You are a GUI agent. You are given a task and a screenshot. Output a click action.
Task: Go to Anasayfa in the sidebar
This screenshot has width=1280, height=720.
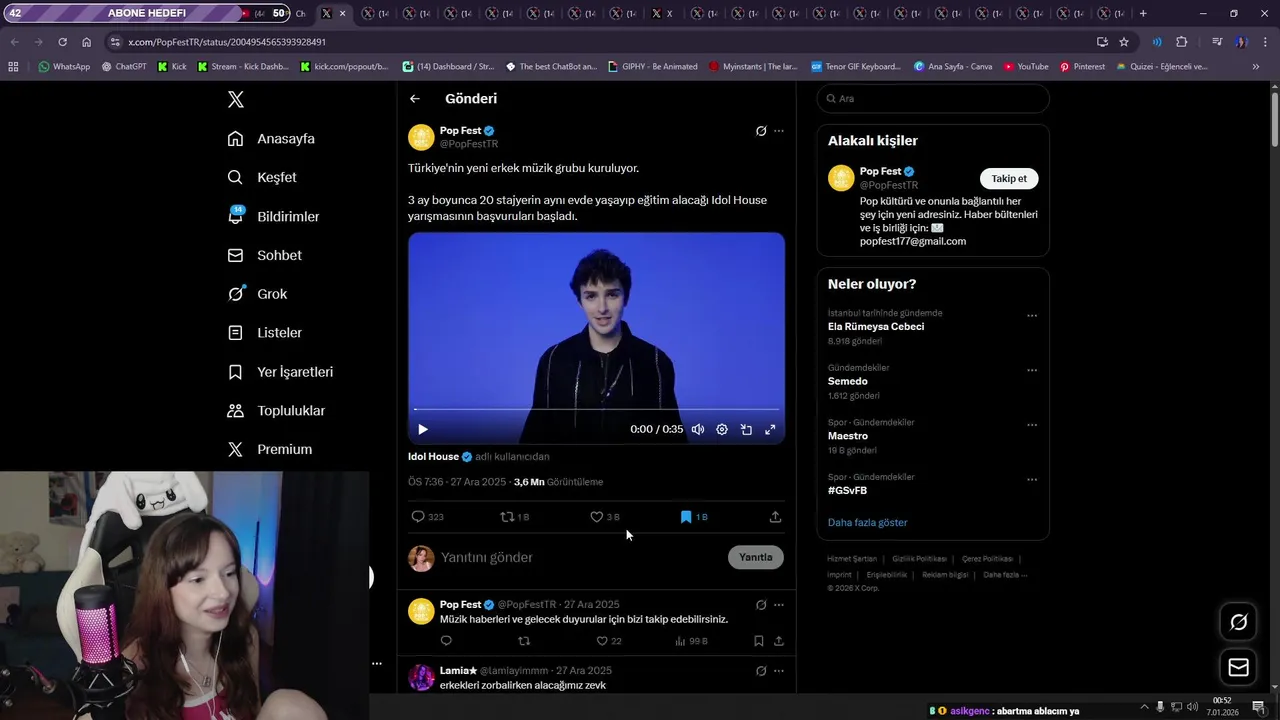[x=271, y=139]
